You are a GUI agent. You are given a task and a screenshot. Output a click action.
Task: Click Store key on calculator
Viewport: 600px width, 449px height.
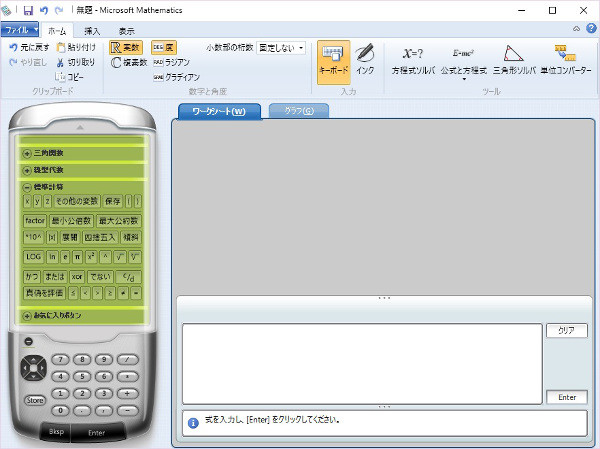coord(35,400)
